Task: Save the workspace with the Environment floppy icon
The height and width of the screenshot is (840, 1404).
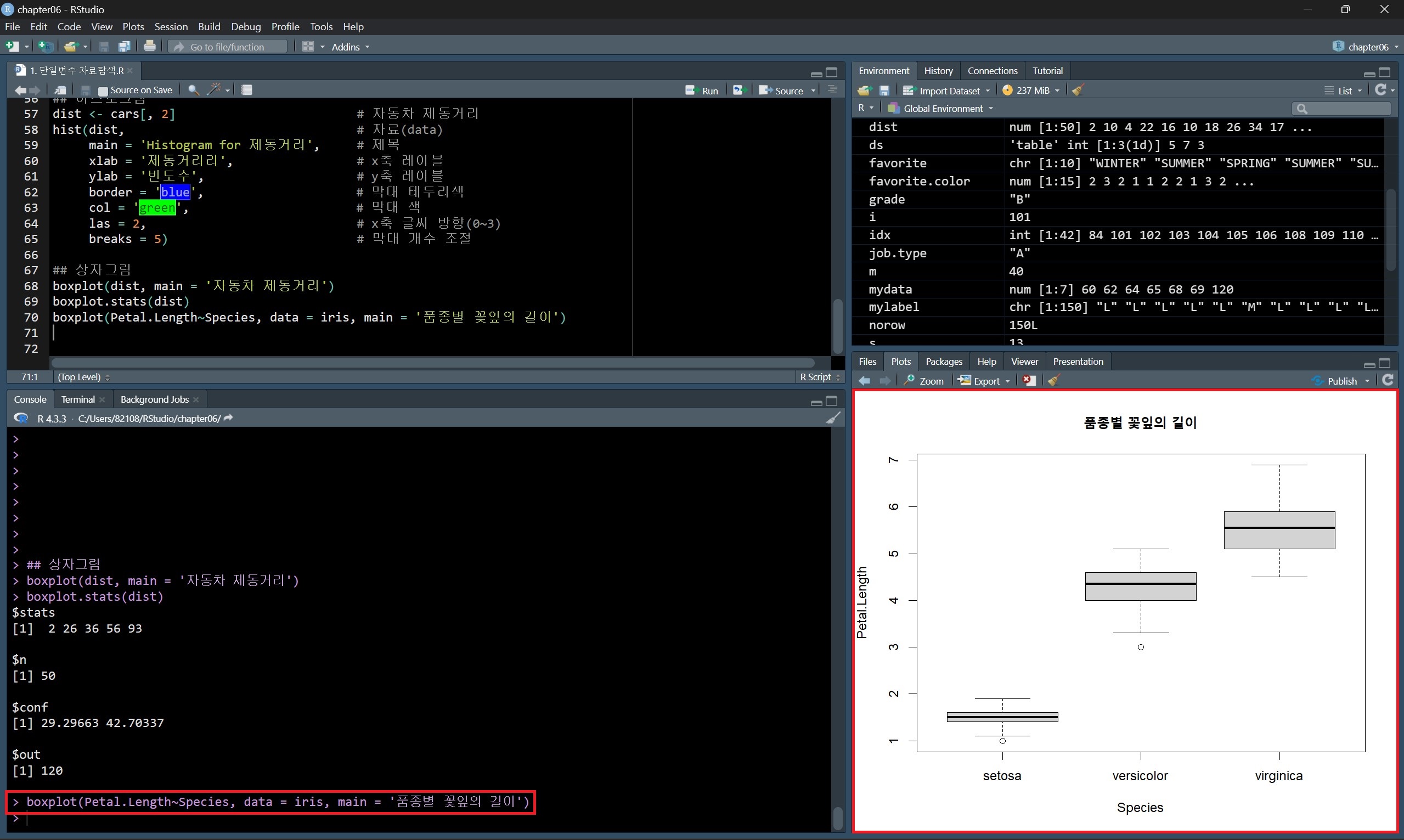Action: click(x=884, y=91)
